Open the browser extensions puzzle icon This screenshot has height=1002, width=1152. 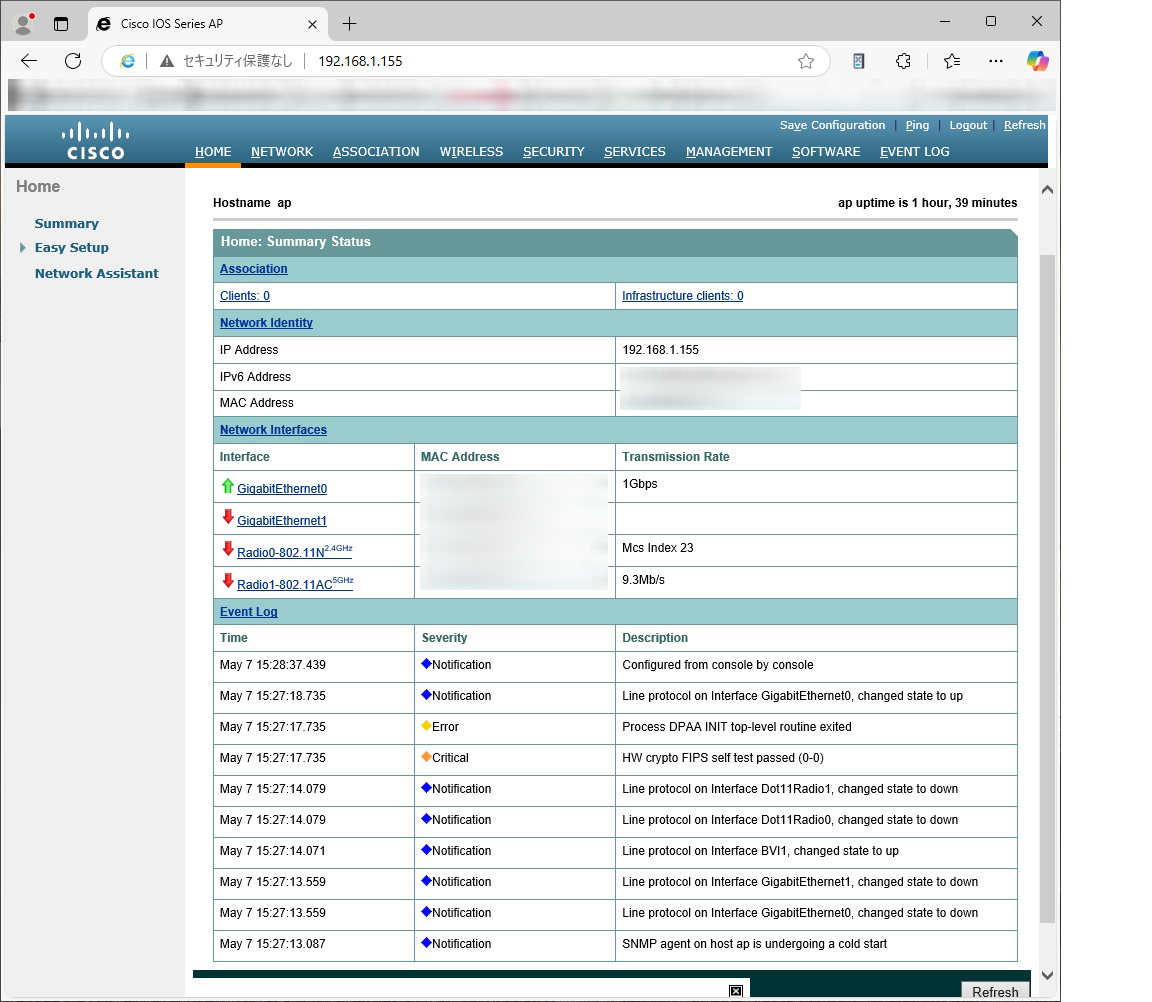click(903, 61)
